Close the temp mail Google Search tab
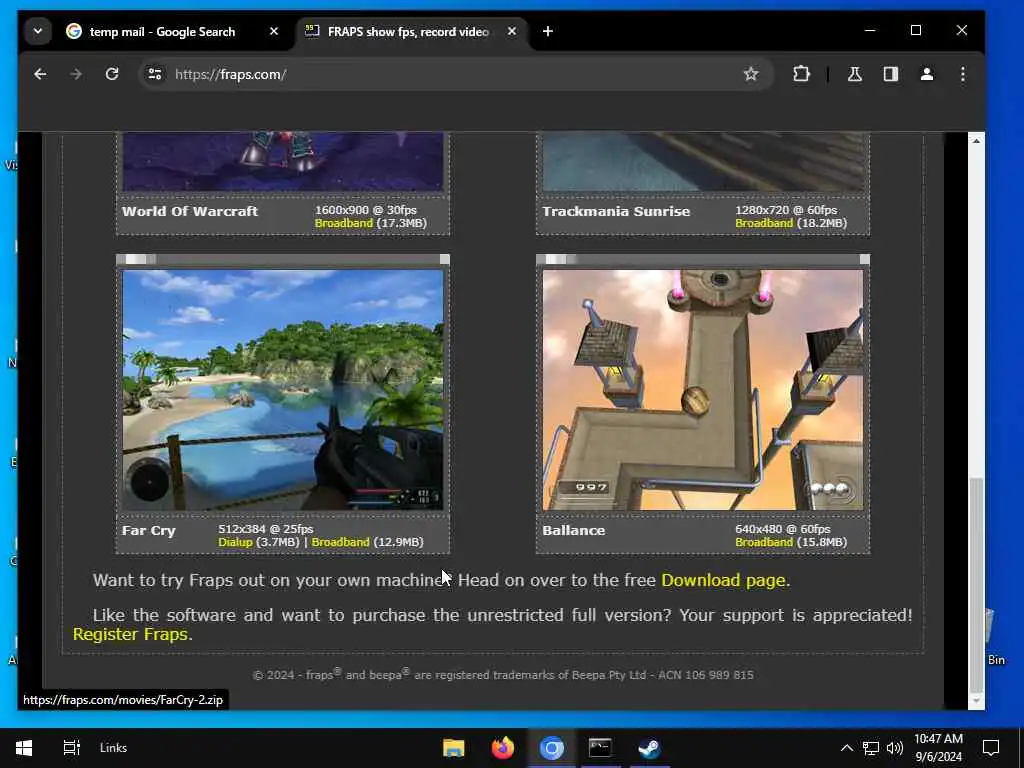Screen dimensions: 1024x768 (274, 31)
